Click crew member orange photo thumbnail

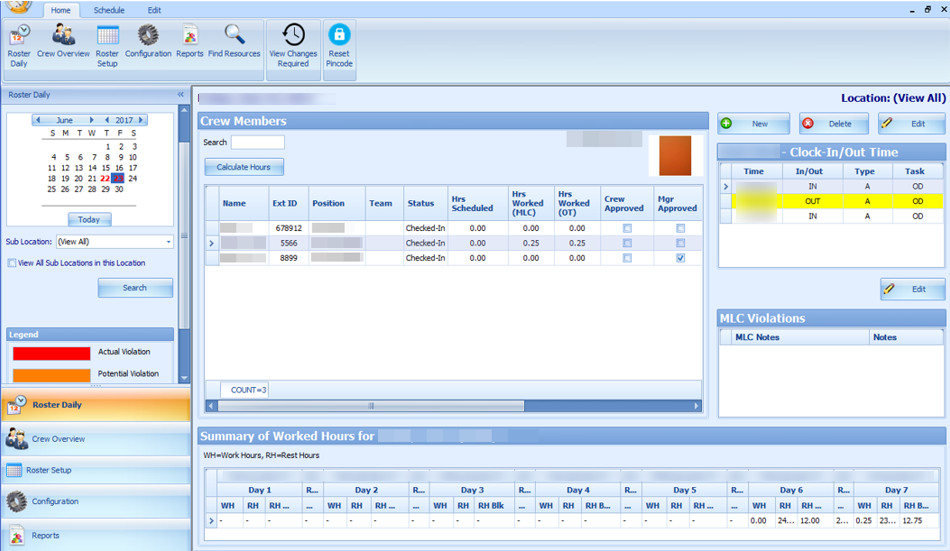675,156
